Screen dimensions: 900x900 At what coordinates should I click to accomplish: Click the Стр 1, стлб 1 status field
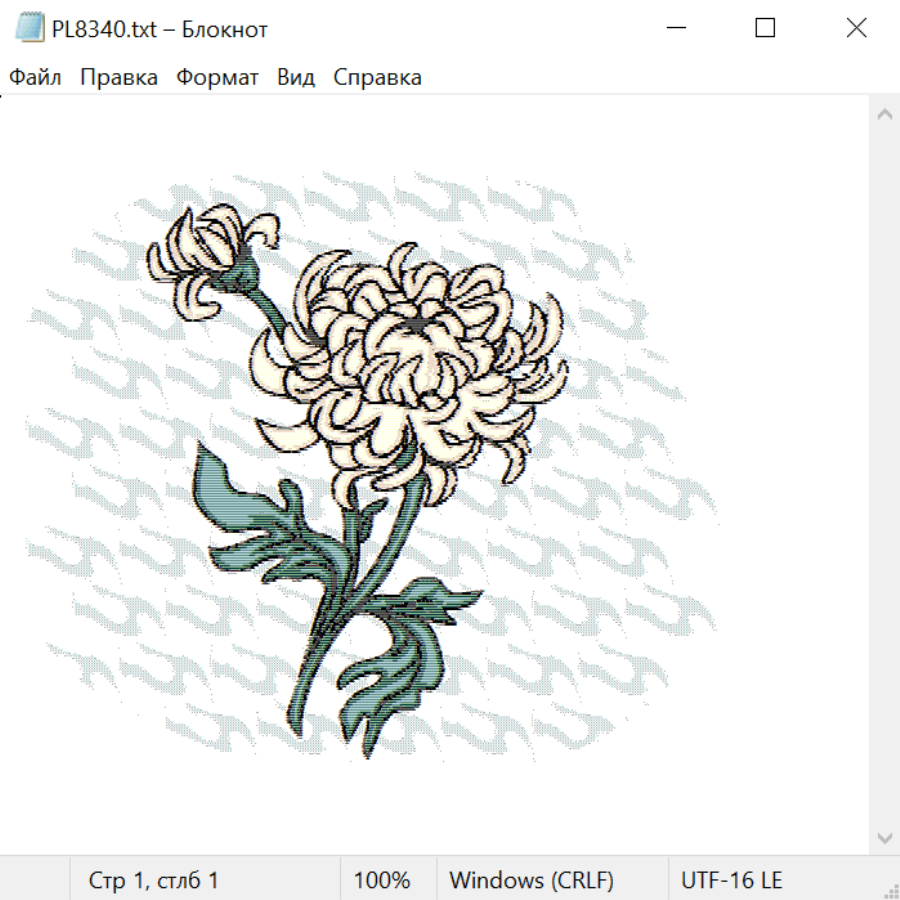point(153,880)
